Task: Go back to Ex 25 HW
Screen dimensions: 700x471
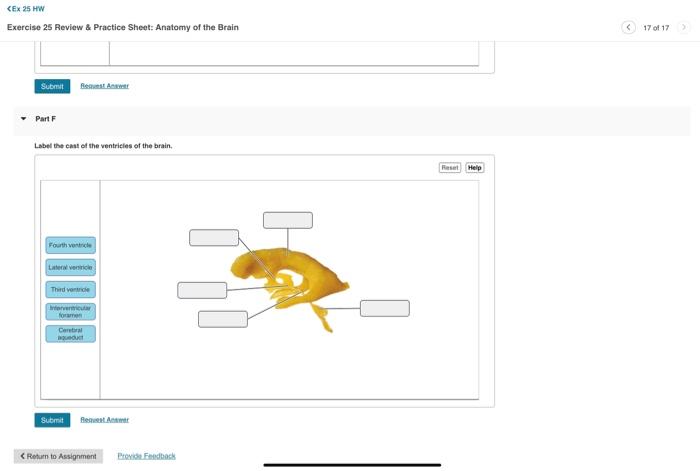Action: (x=26, y=8)
